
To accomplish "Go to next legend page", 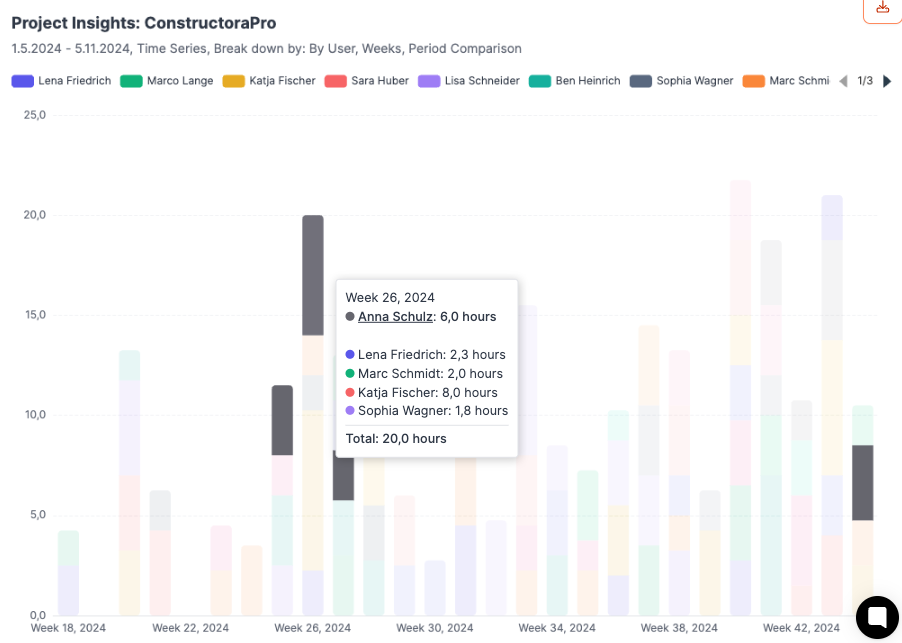I will coord(887,81).
